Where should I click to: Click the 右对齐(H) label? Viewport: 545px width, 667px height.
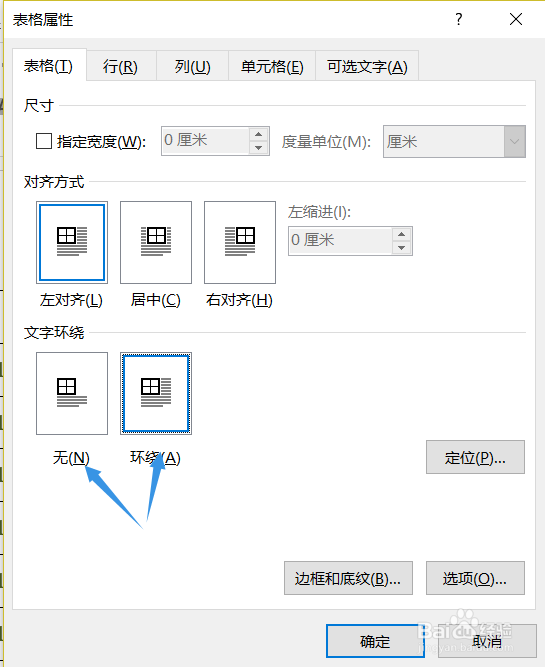[x=240, y=300]
